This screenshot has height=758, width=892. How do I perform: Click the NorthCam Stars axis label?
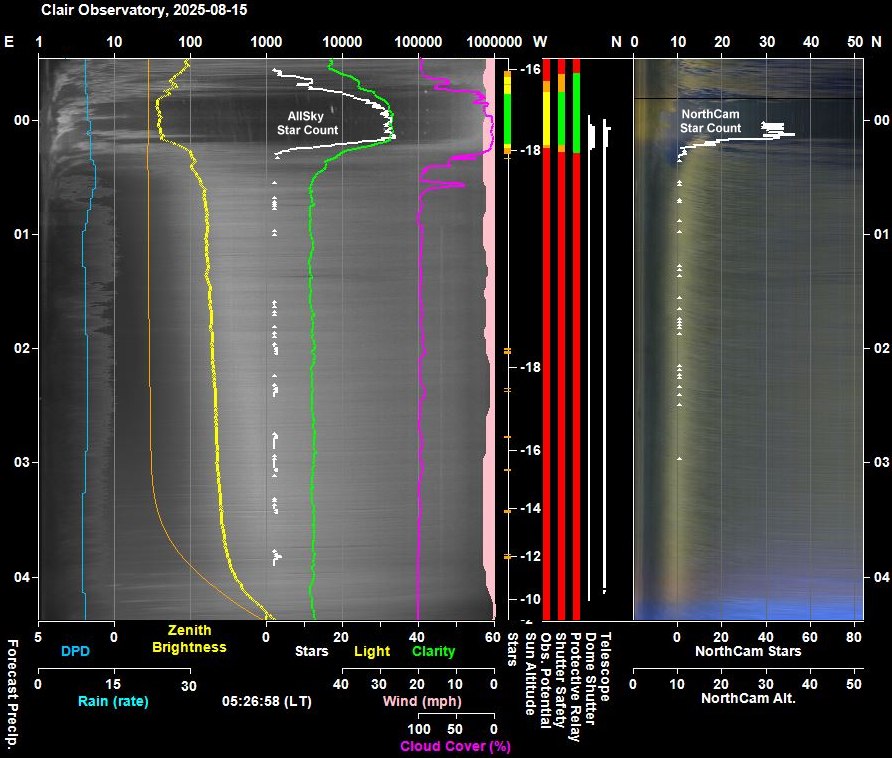(747, 651)
